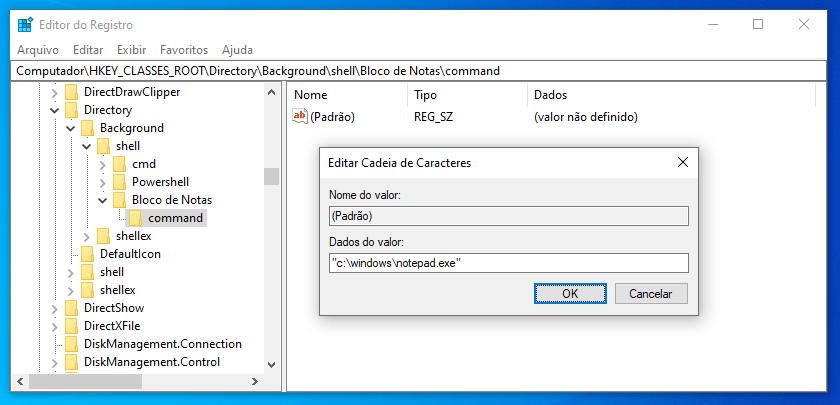Viewport: 840px width, 405px height.
Task: Click the Dados column header
Action: (x=550, y=95)
